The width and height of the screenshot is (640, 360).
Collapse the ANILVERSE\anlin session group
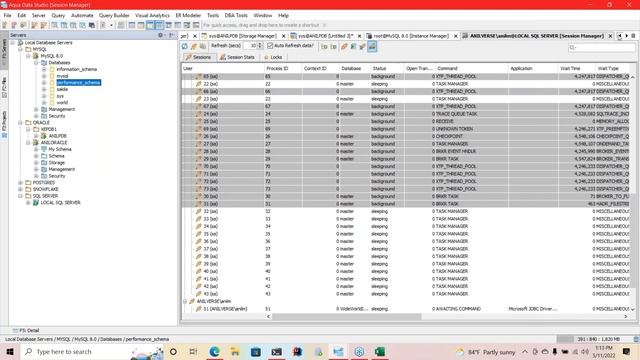(185, 301)
